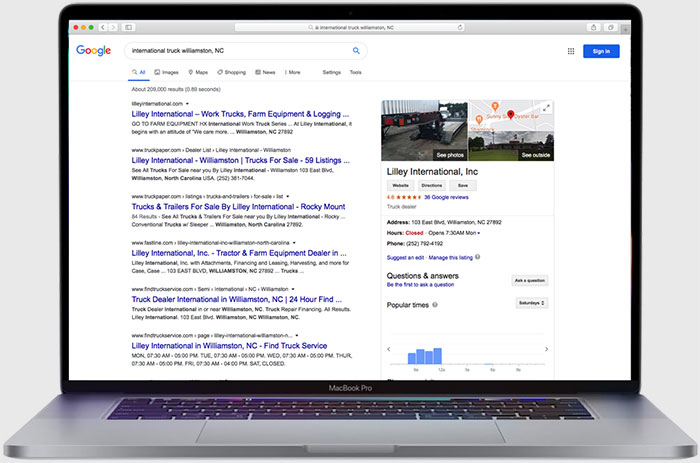The image size is (700, 463).
Task: Show next day in popular times
Action: point(546,349)
